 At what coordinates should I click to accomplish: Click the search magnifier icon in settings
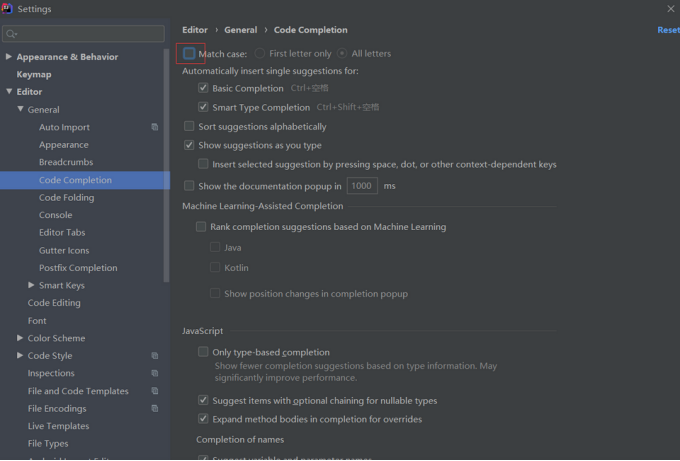(x=11, y=34)
